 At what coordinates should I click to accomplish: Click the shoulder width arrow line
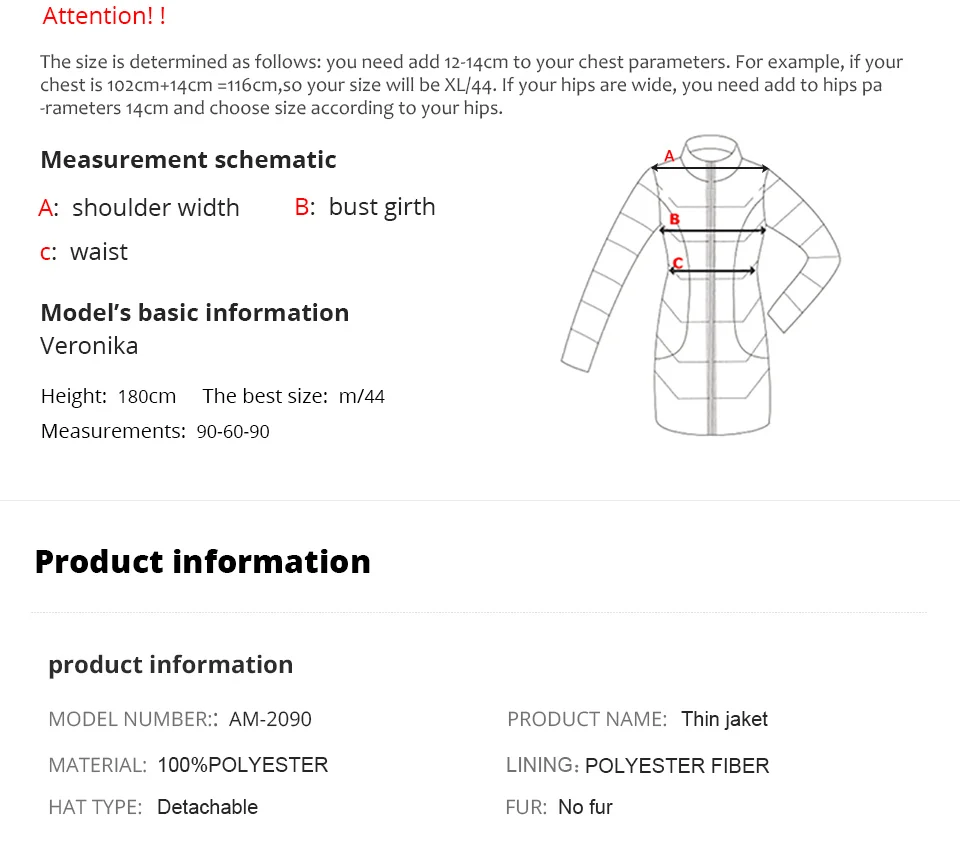pos(710,167)
